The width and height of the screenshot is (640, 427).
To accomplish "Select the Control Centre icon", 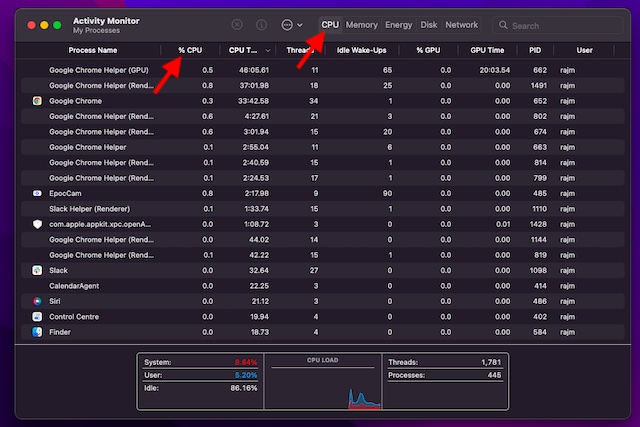I will click(x=37, y=317).
